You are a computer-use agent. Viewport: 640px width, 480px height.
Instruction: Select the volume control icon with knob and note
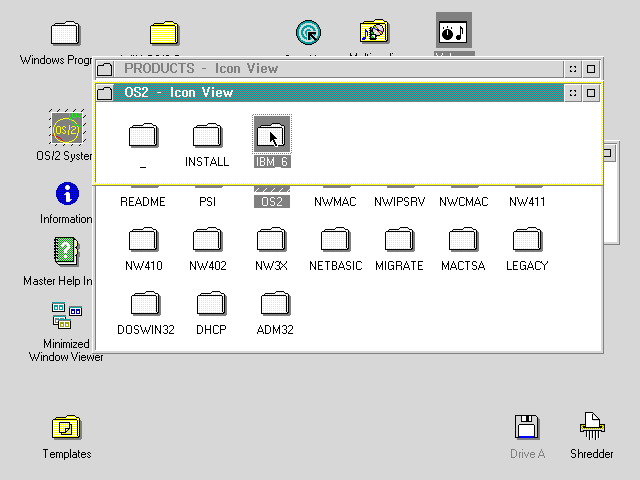click(454, 31)
